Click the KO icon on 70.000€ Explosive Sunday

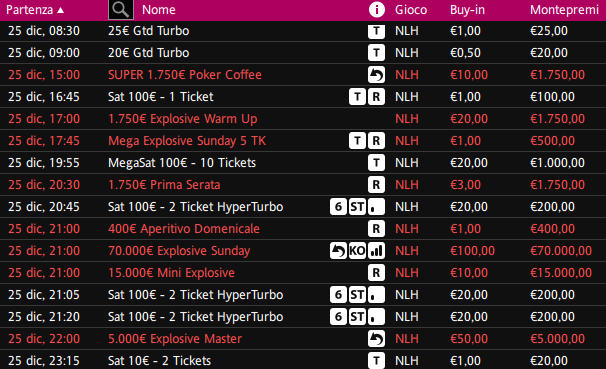click(x=357, y=252)
